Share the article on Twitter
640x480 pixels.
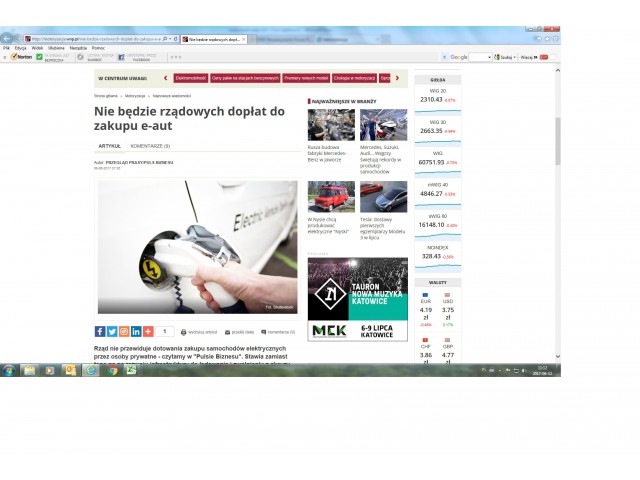[112, 331]
